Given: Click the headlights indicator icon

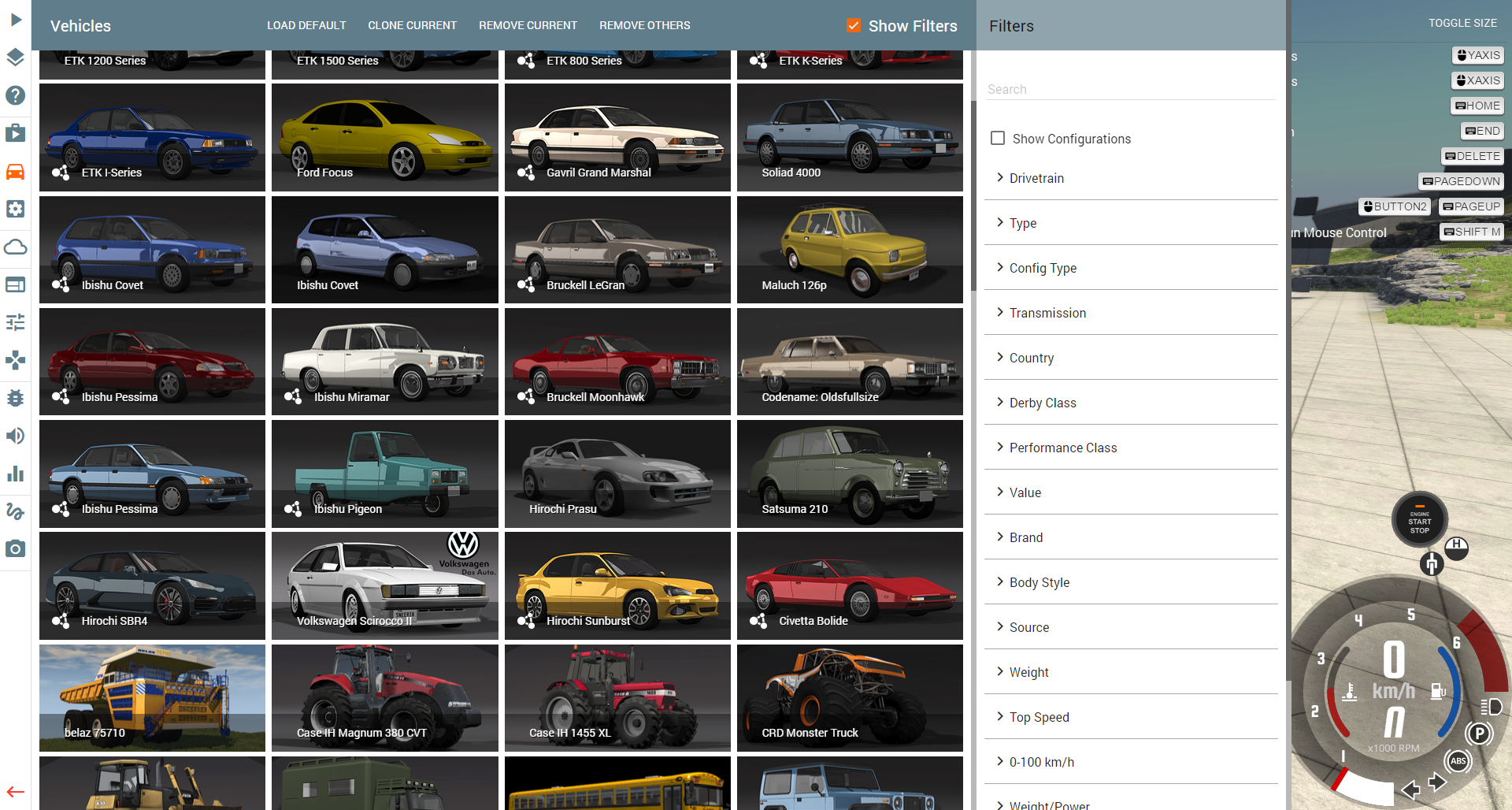Looking at the screenshot, I should (1492, 706).
